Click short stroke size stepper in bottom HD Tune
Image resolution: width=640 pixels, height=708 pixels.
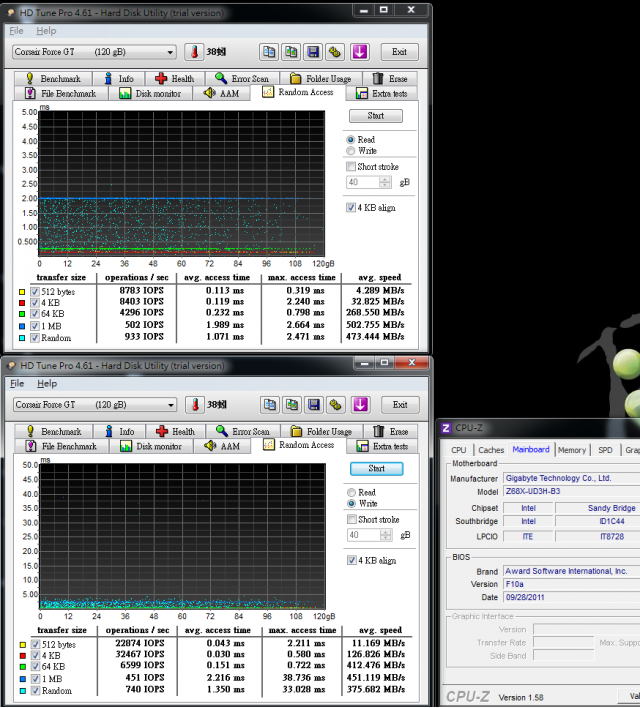click(x=386, y=535)
